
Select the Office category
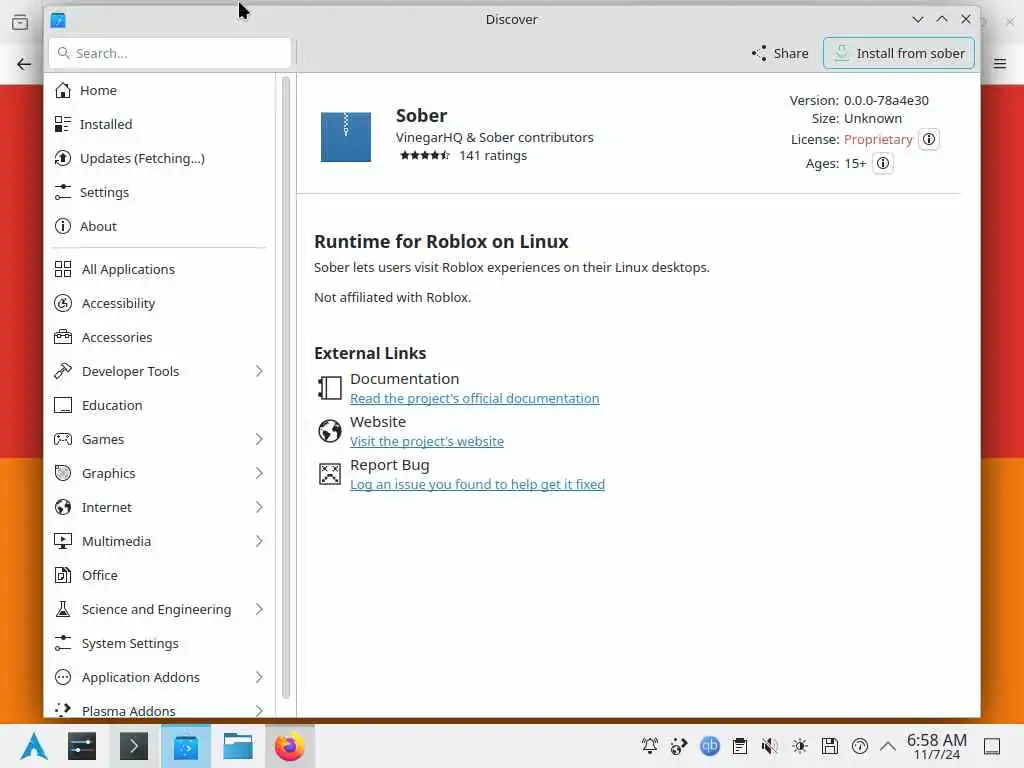pos(160,575)
